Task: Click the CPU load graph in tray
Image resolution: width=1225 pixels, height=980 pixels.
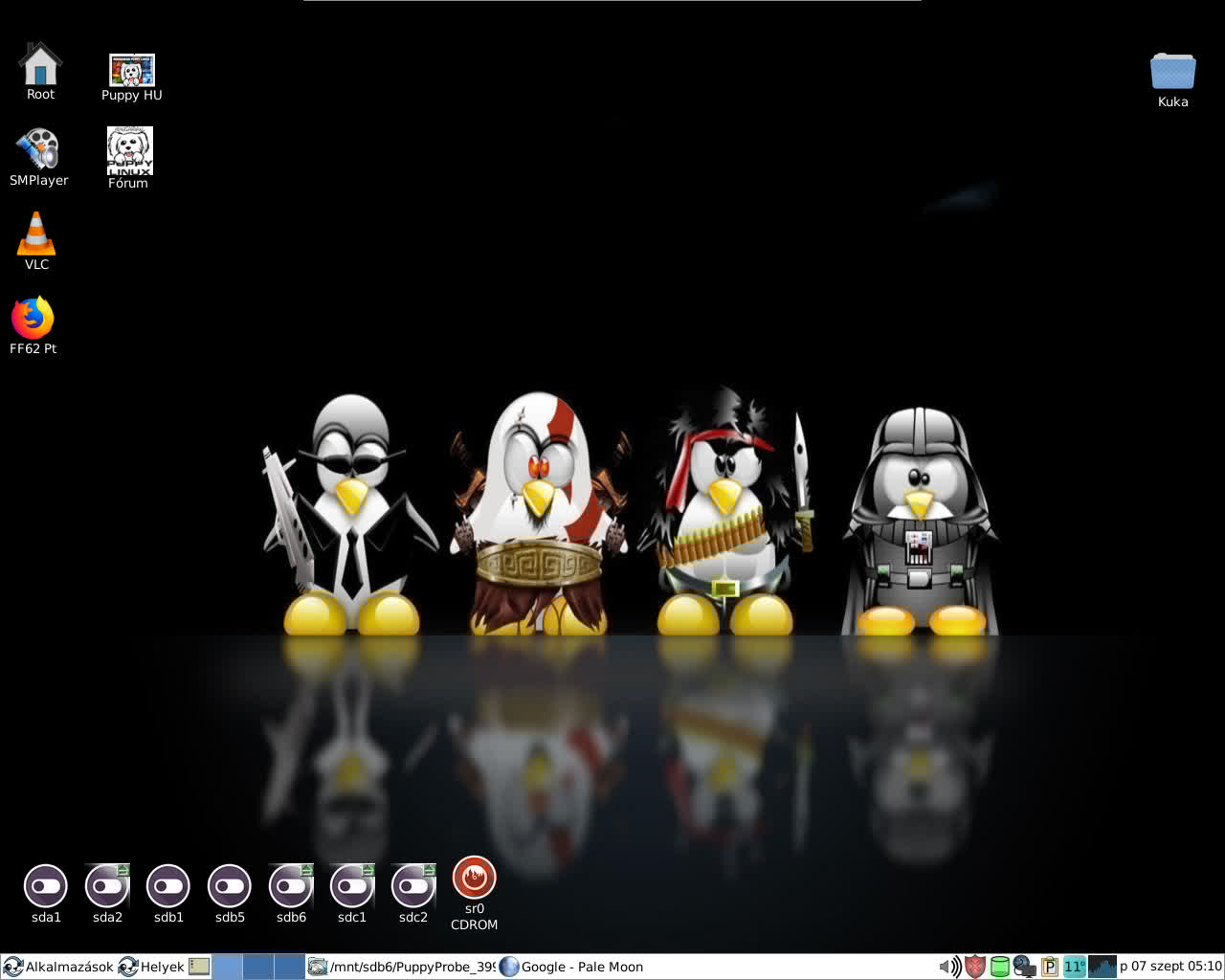Action: click(1102, 967)
